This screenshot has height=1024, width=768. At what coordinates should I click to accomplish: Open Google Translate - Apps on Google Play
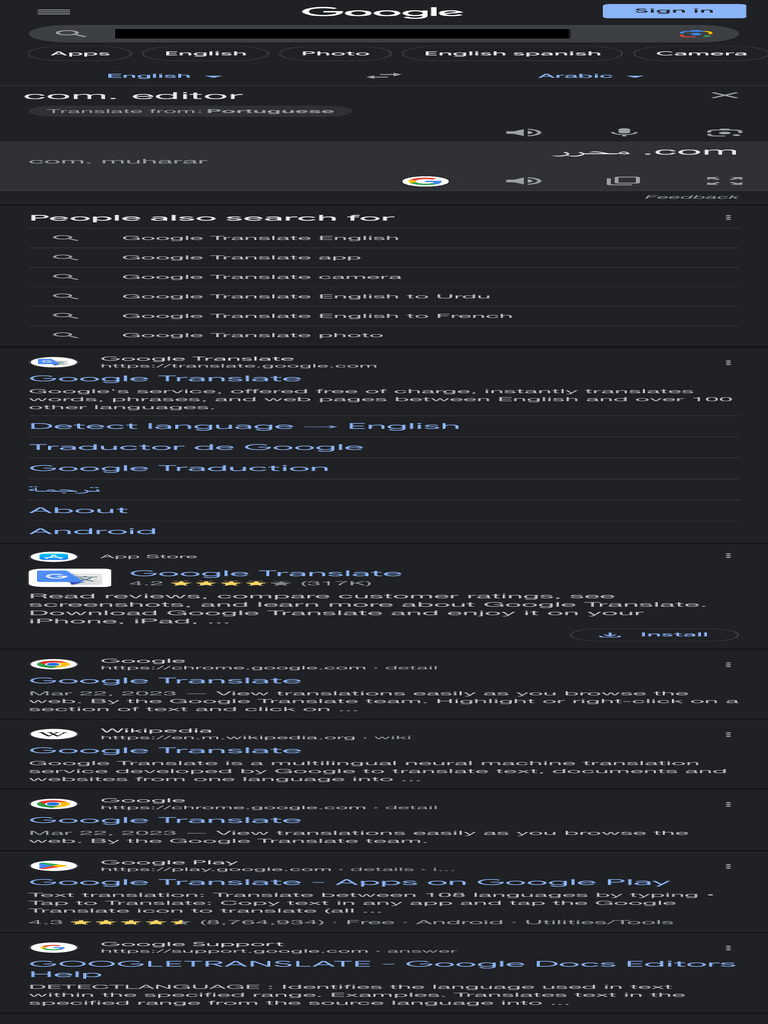350,882
